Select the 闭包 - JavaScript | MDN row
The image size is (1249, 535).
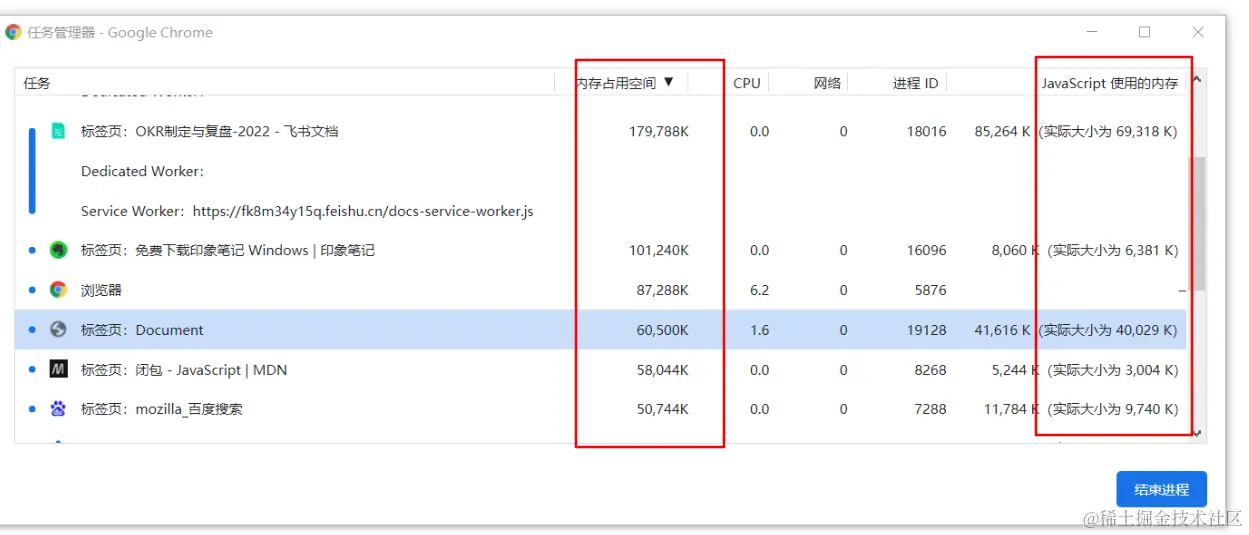click(x=600, y=369)
